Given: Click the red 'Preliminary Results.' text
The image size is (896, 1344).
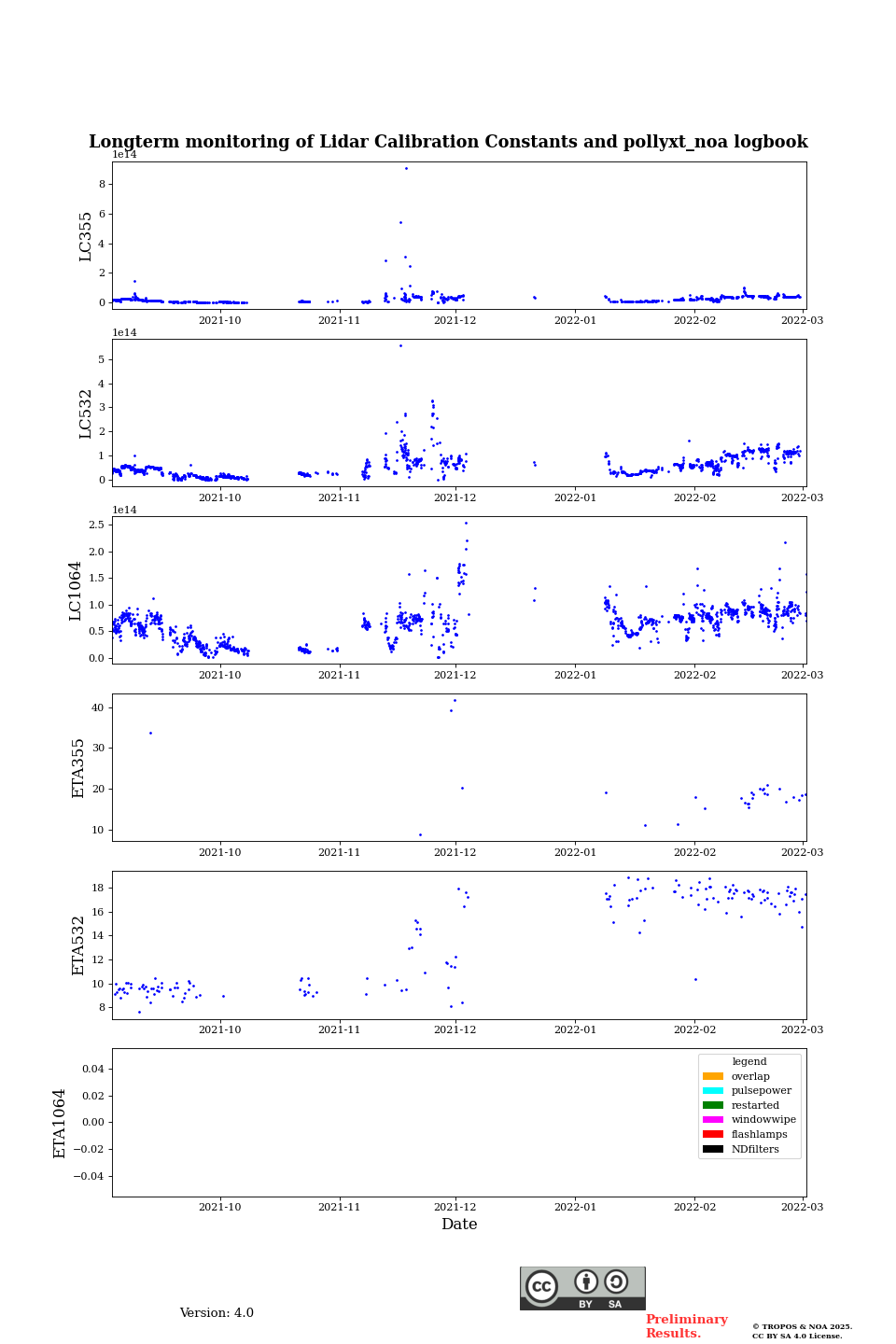Looking at the screenshot, I should [686, 1326].
